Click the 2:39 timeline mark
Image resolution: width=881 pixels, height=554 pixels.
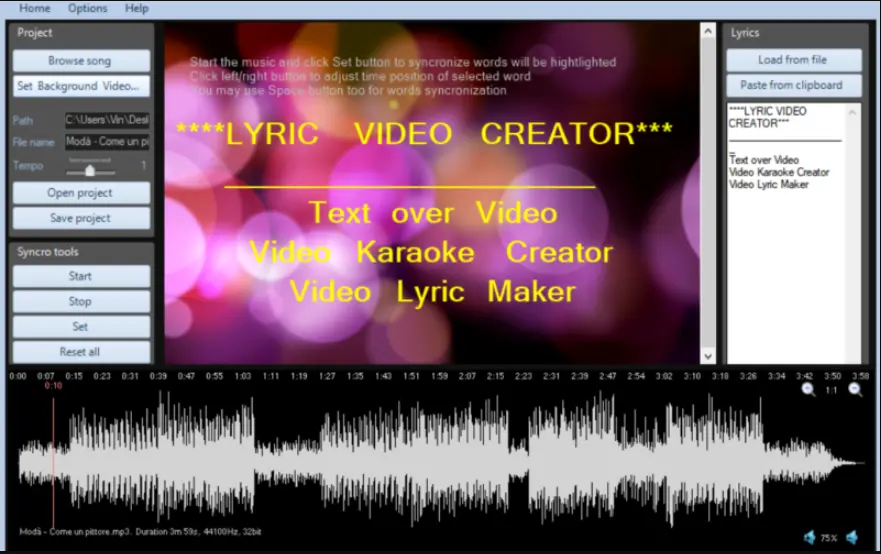point(579,376)
